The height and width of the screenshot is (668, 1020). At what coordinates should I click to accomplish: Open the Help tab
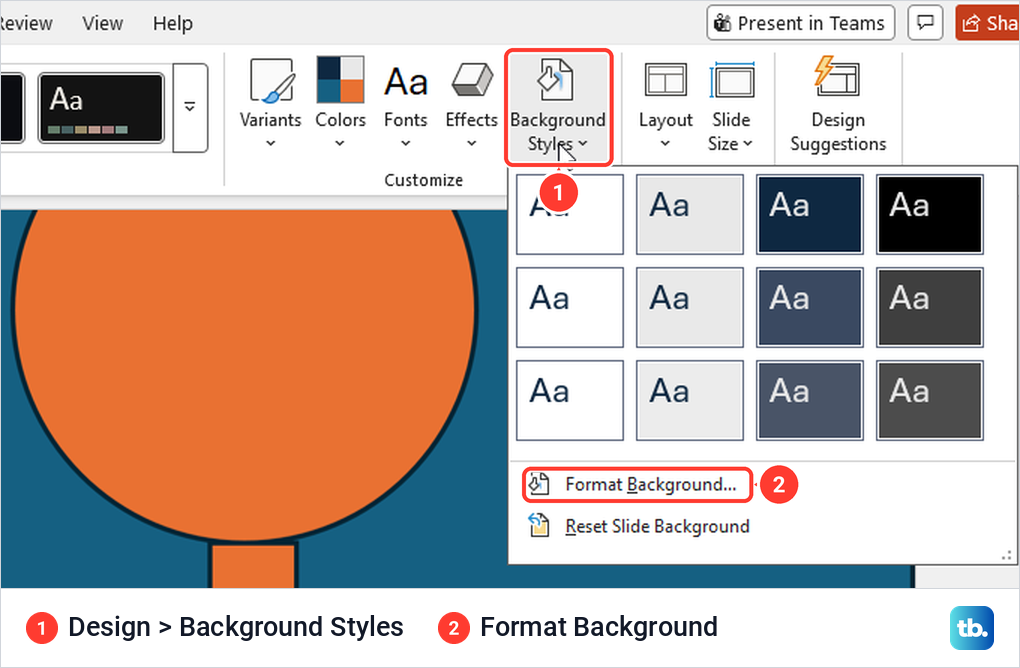coord(173,23)
